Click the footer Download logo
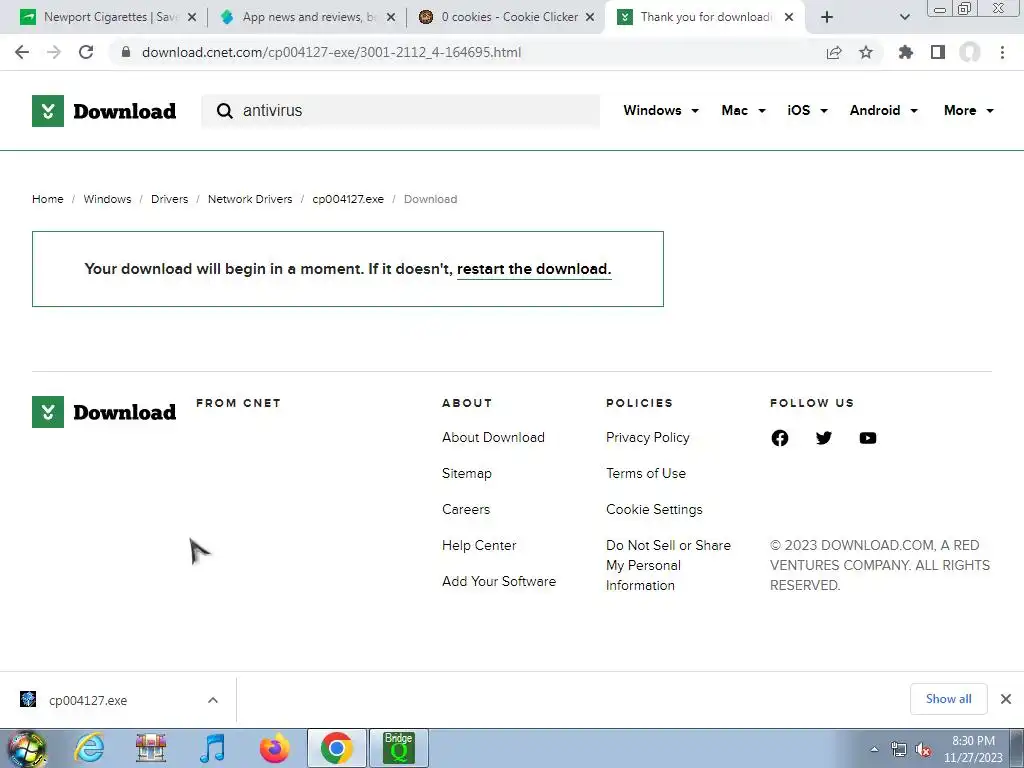The width and height of the screenshot is (1024, 768). pyautogui.click(x=104, y=412)
